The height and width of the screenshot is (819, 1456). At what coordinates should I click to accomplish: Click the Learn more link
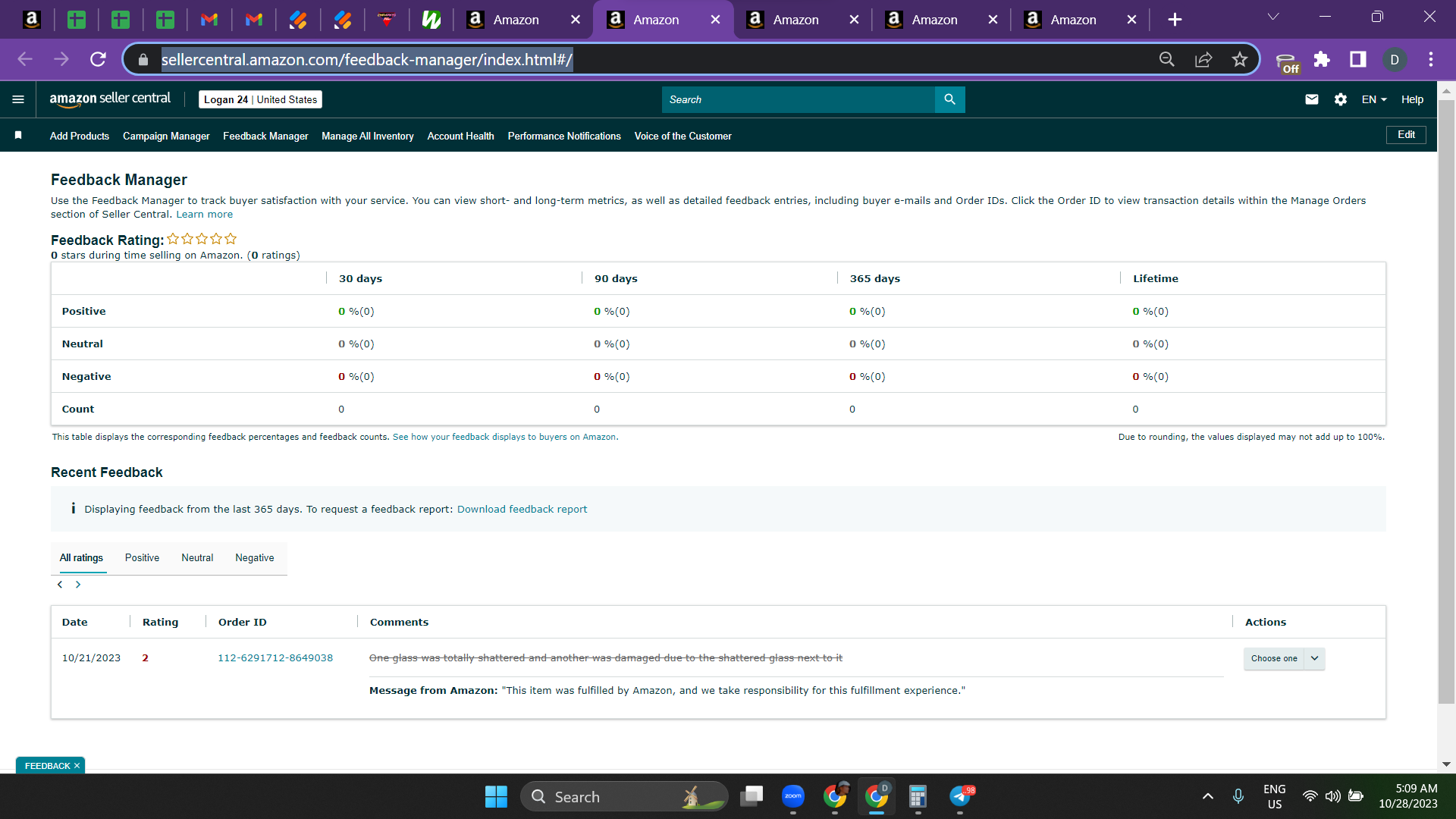205,215
